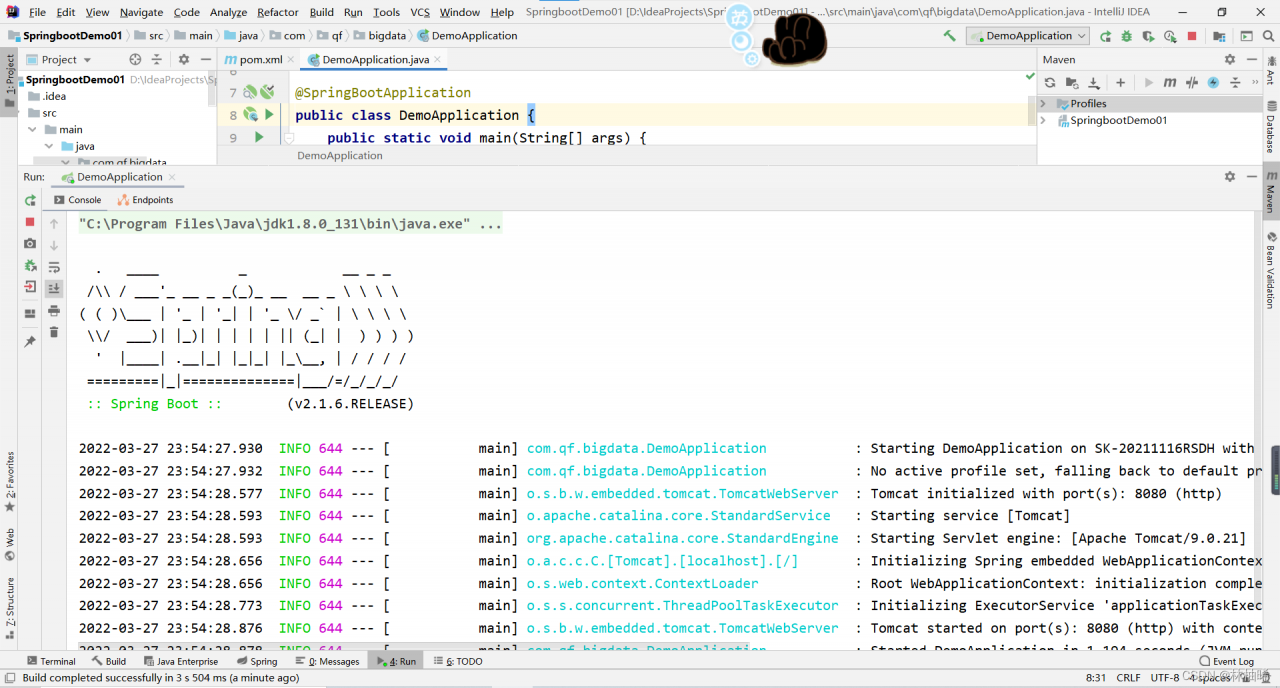
Task: Click Dump Threads camera icon
Action: tap(30, 244)
